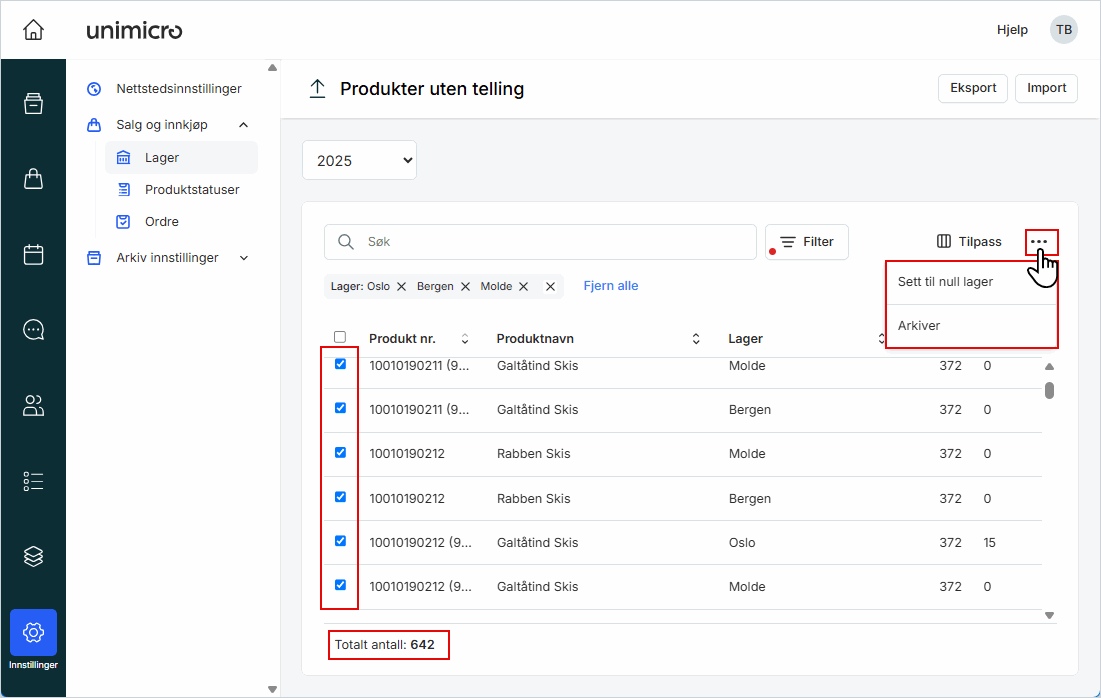Screen dimensions: 1101x698
Task: Click the TB user avatar
Action: pyautogui.click(x=1064, y=30)
